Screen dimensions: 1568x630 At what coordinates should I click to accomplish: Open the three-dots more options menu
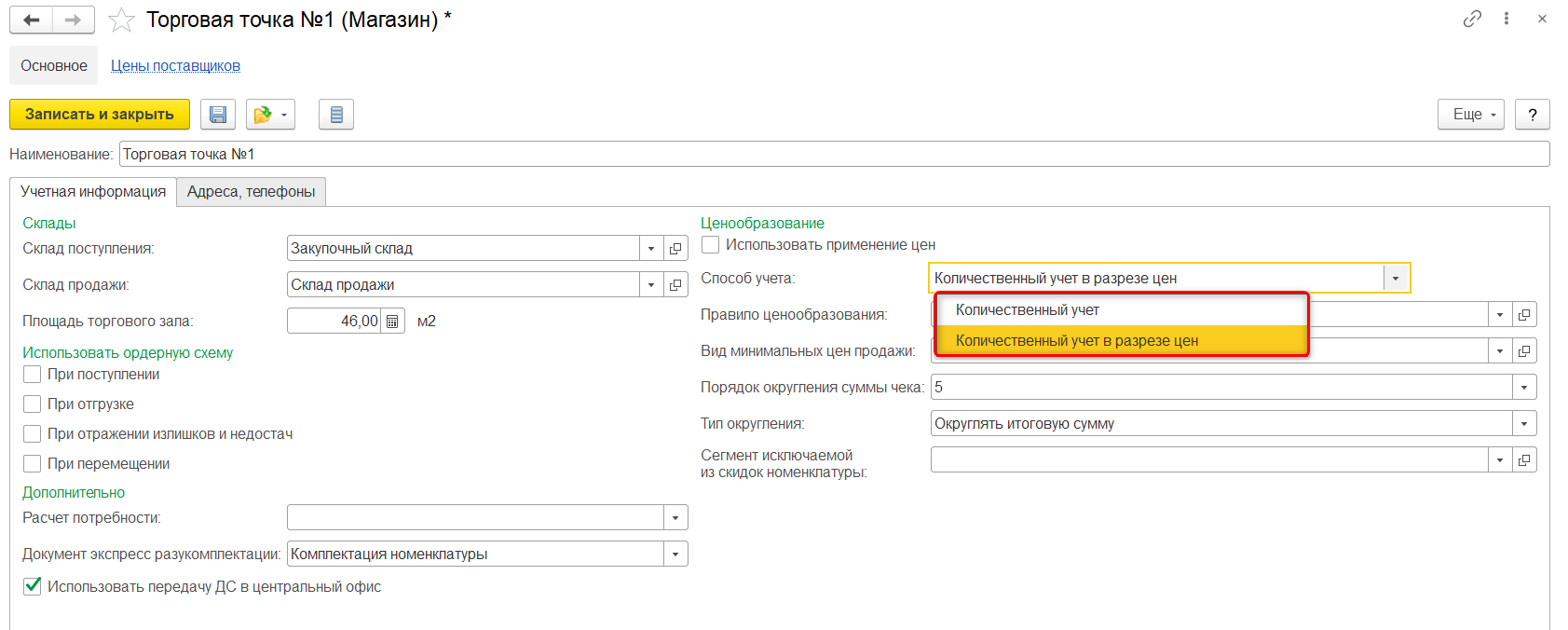[1507, 19]
